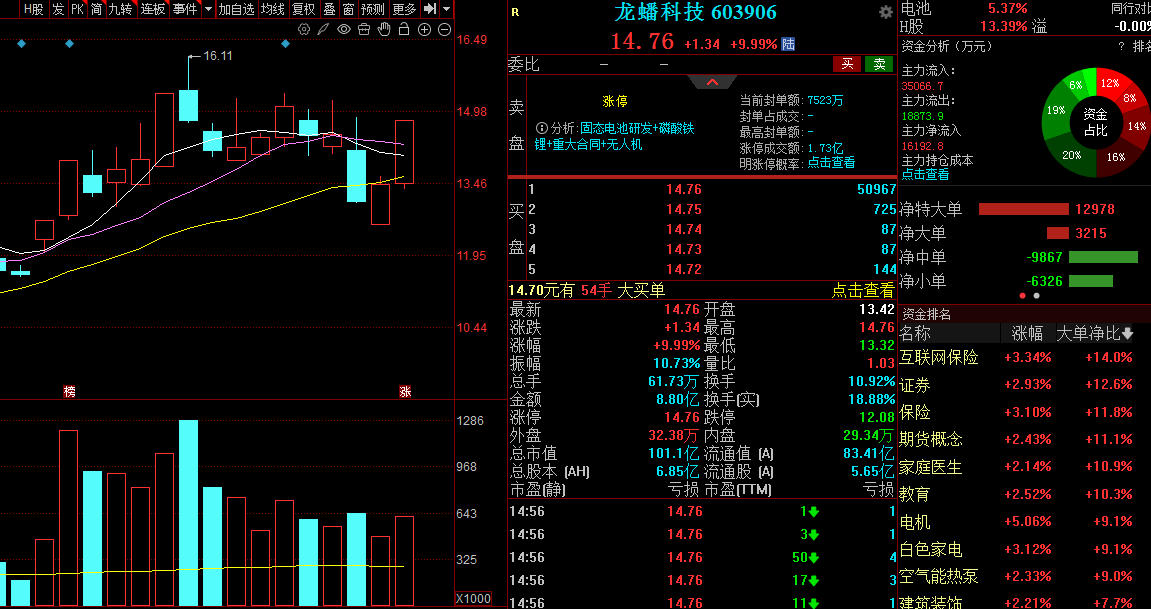Click the 叠 overlay toolbar item
Screen dimensions: 1151x609
point(330,9)
